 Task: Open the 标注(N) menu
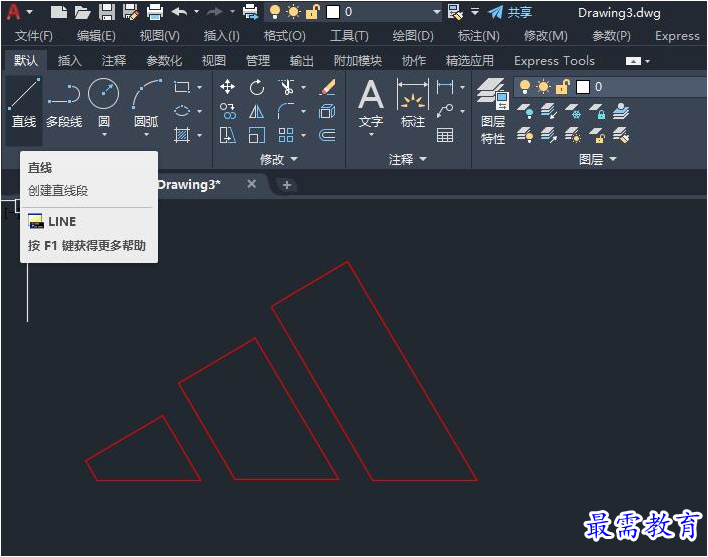479,36
